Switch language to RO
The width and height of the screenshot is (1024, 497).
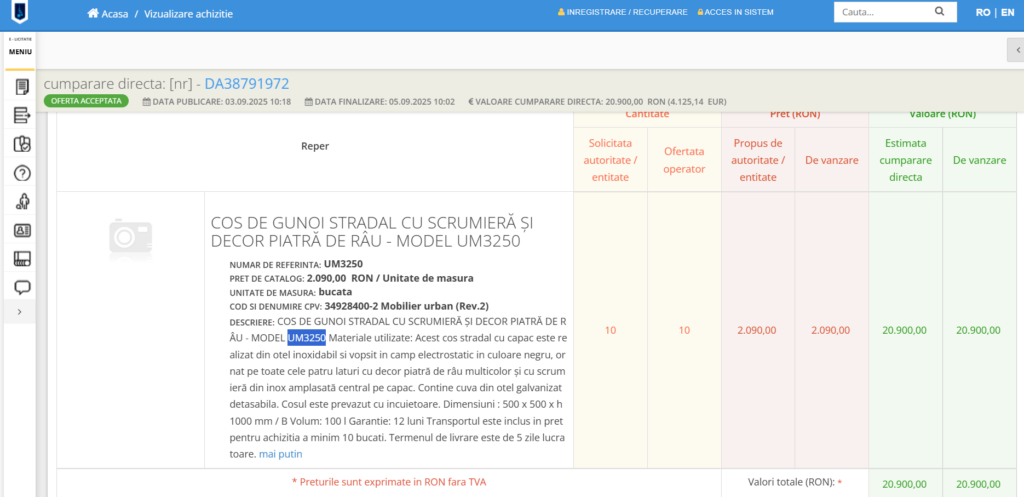[982, 13]
